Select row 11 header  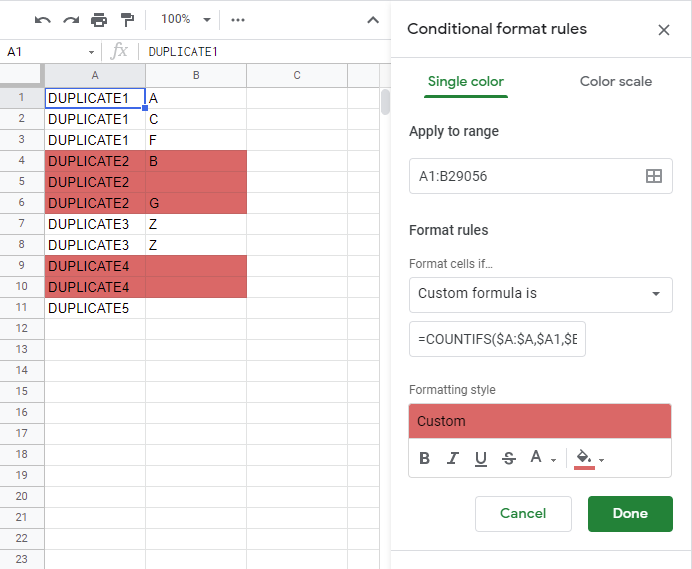22,308
